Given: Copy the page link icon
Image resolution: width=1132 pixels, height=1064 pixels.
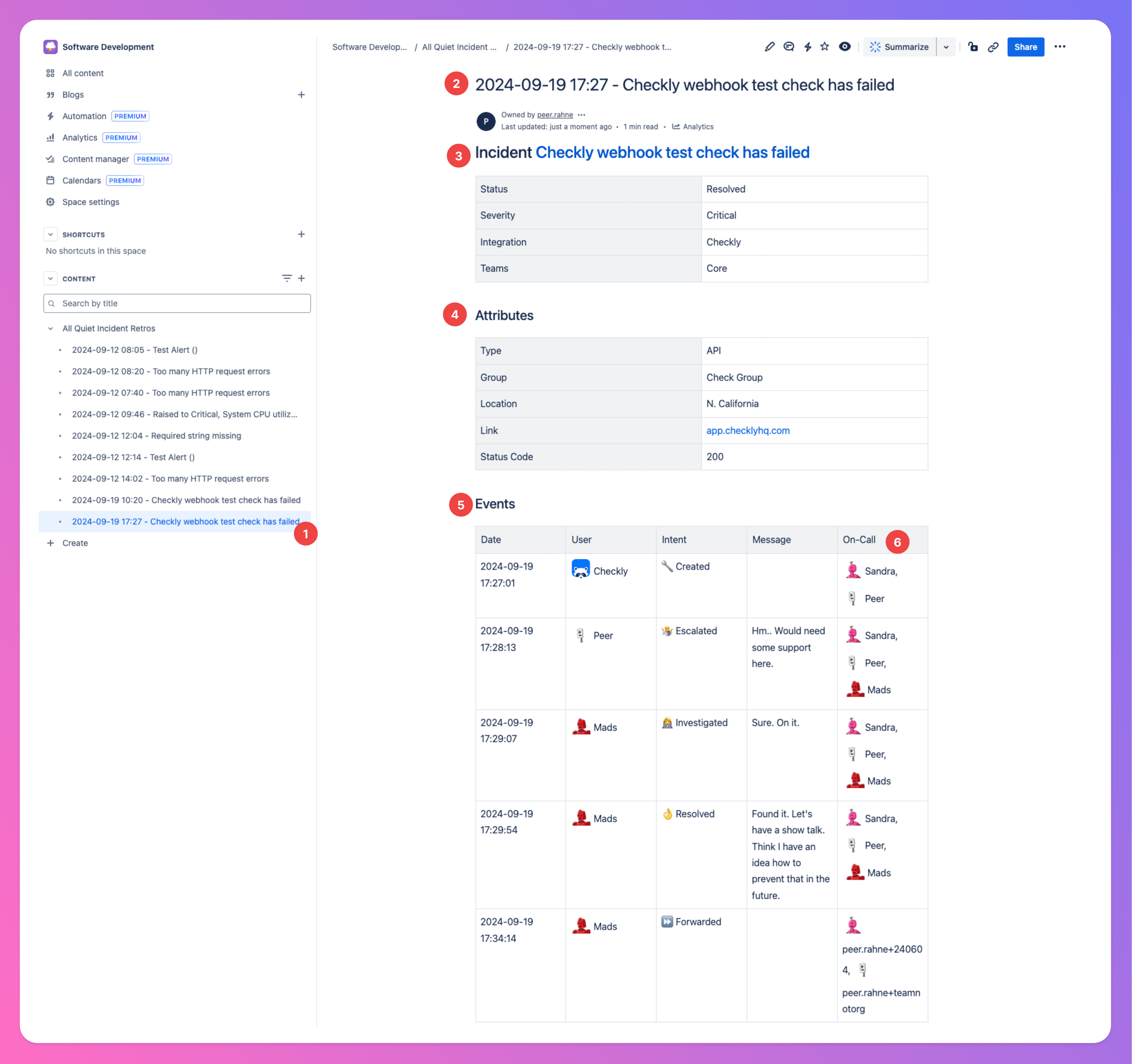Looking at the screenshot, I should tap(993, 47).
